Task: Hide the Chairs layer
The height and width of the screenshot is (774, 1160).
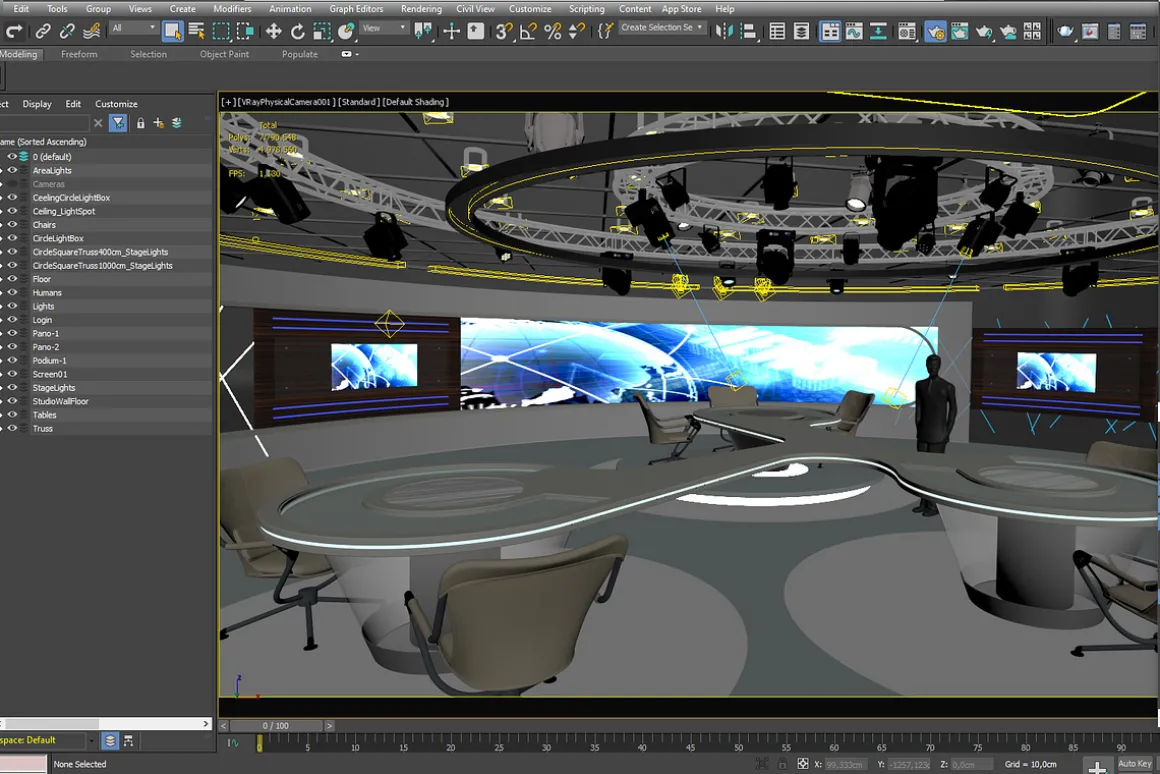Action: click(13, 225)
